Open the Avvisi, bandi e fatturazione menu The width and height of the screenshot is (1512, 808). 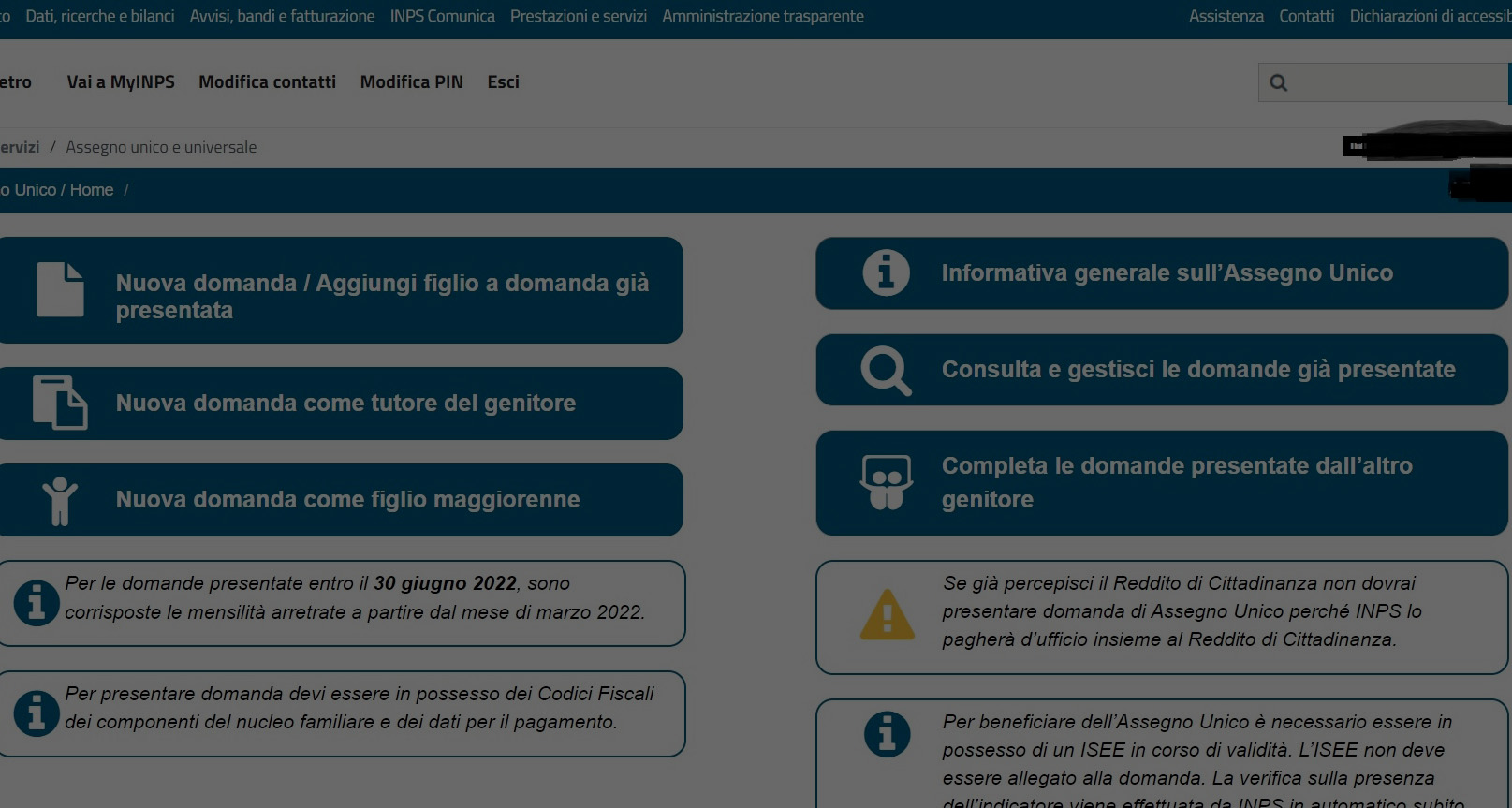coord(282,16)
